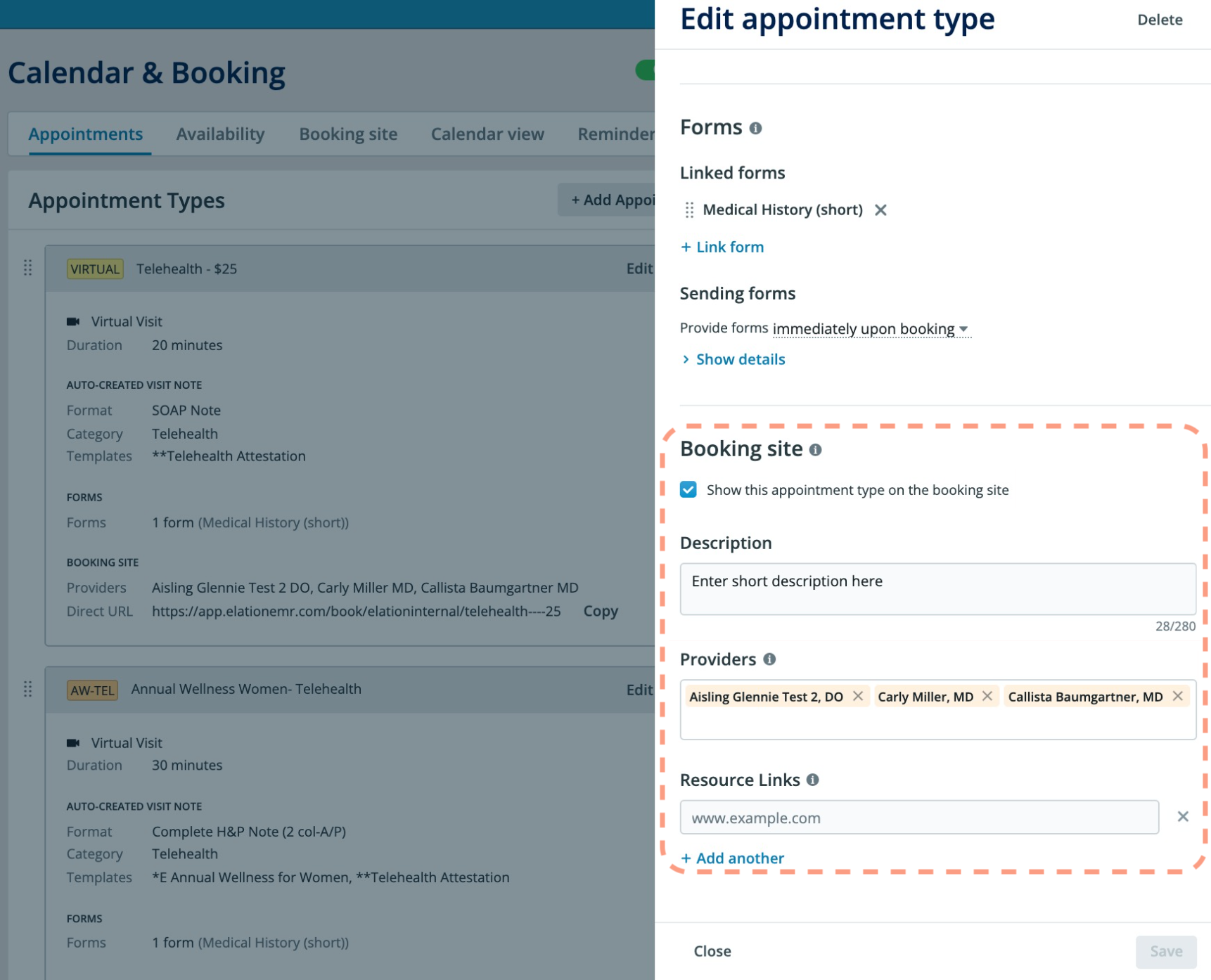
Task: Click the info icon next to Resource Links
Action: click(x=814, y=780)
